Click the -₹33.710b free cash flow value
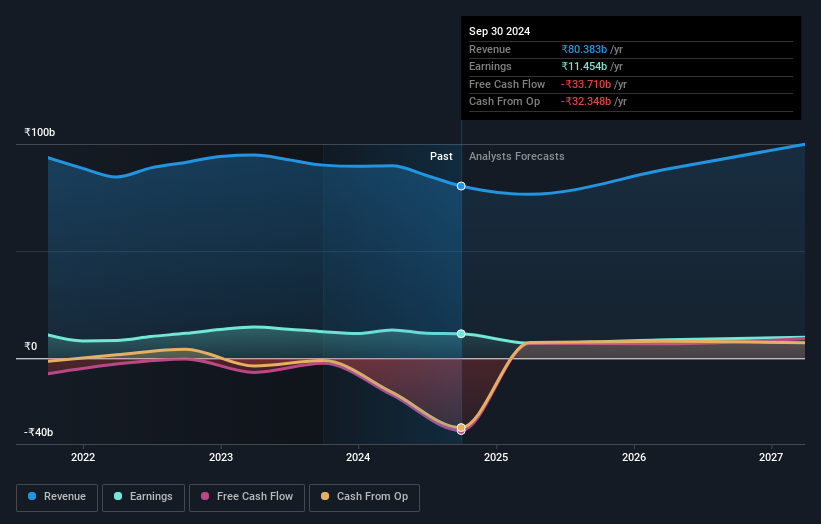The height and width of the screenshot is (524, 821). 586,84
